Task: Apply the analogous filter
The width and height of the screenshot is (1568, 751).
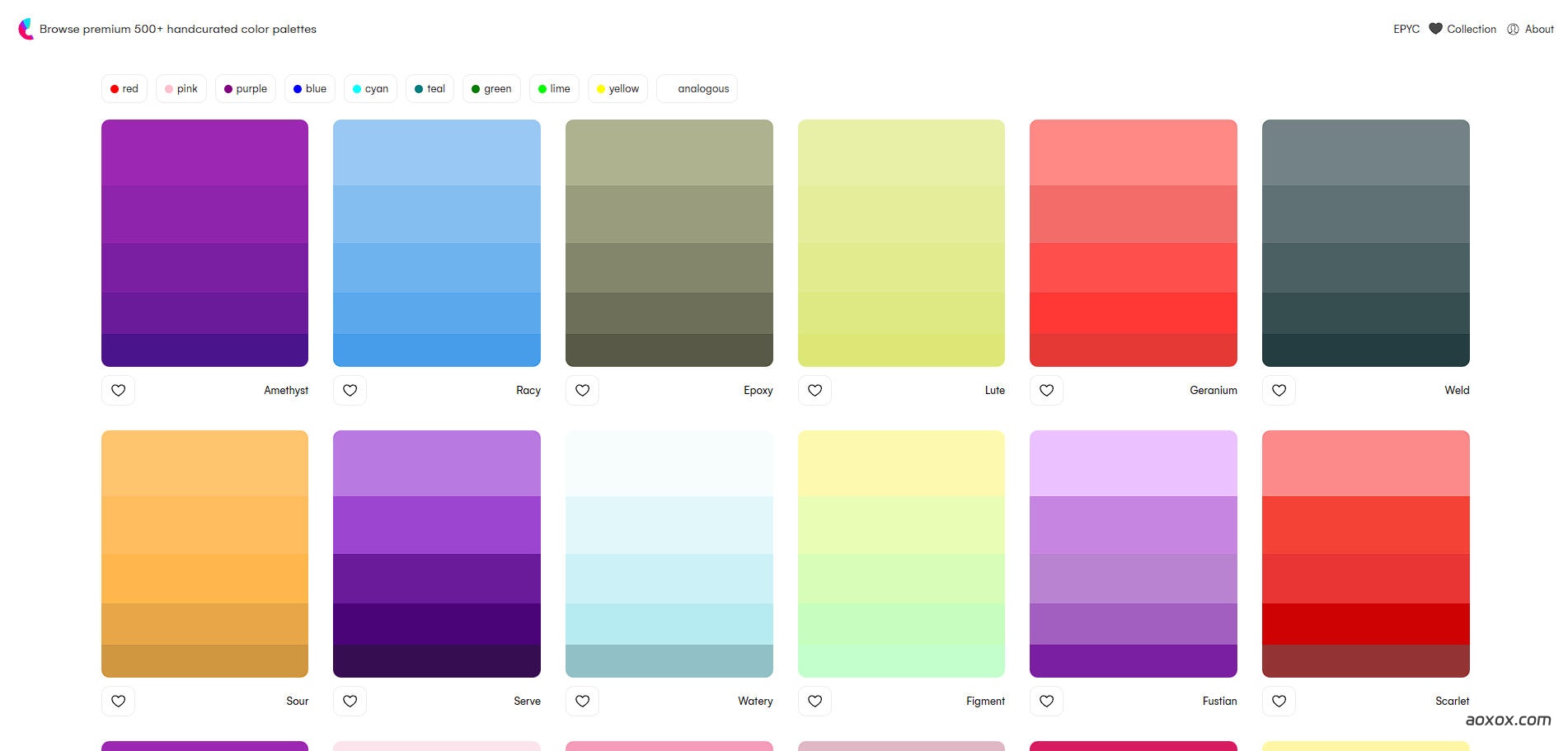Action: coord(697,89)
